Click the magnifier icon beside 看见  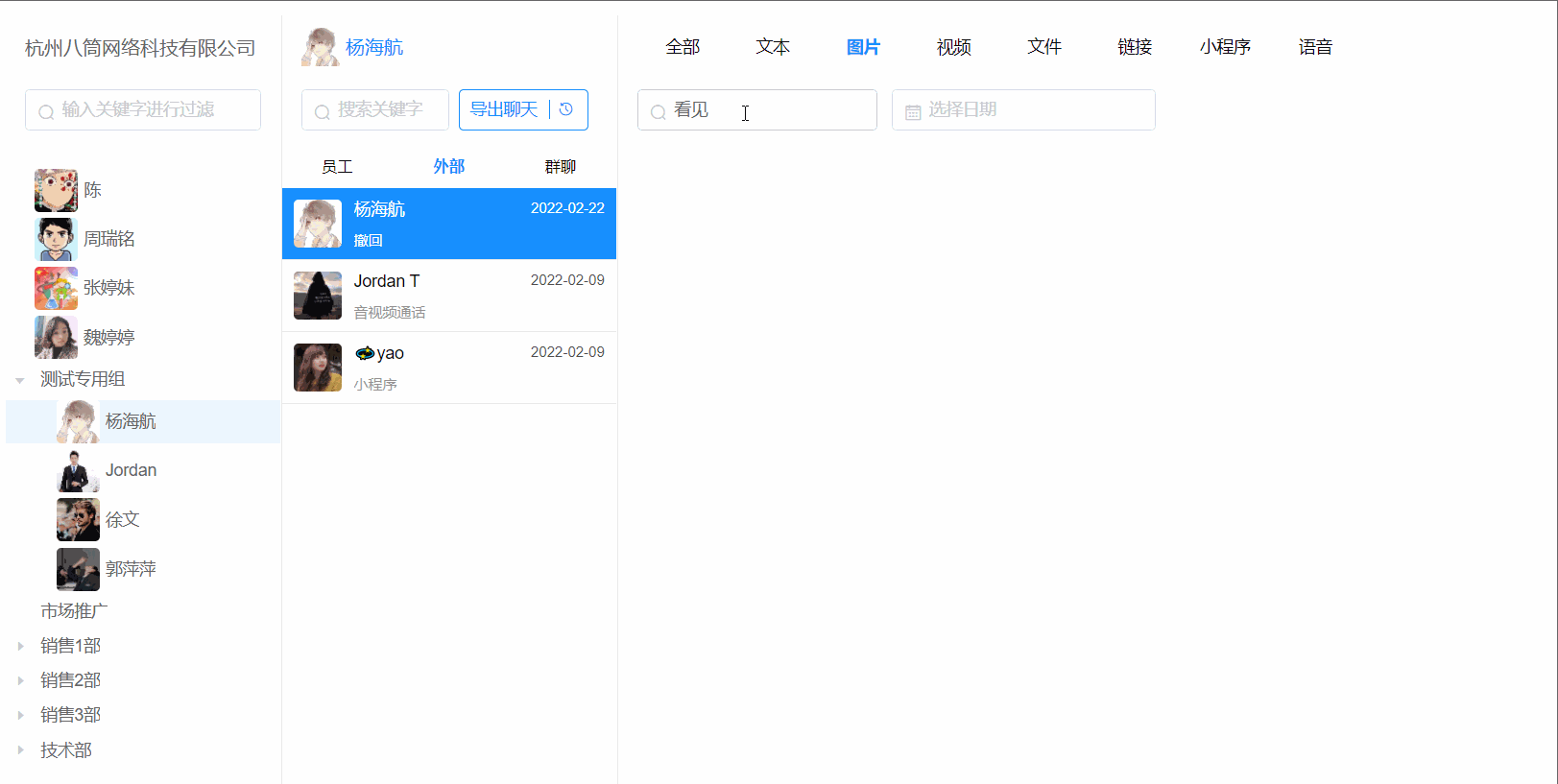658,111
